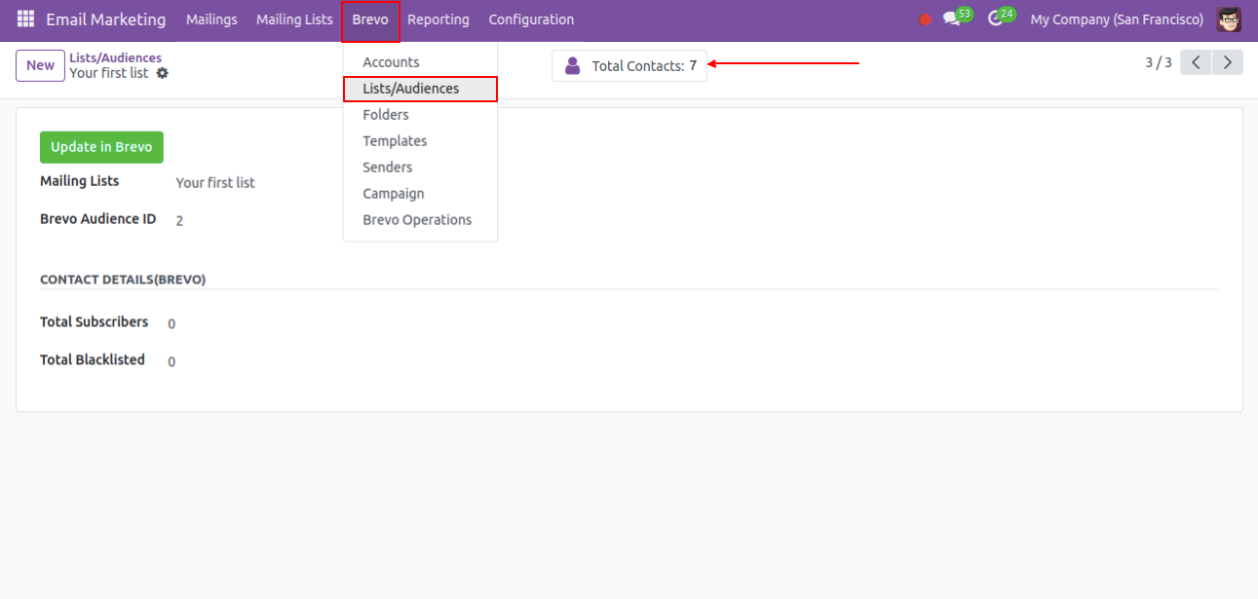Click the red recording indicator dot
The image size is (1258, 599).
tap(925, 20)
